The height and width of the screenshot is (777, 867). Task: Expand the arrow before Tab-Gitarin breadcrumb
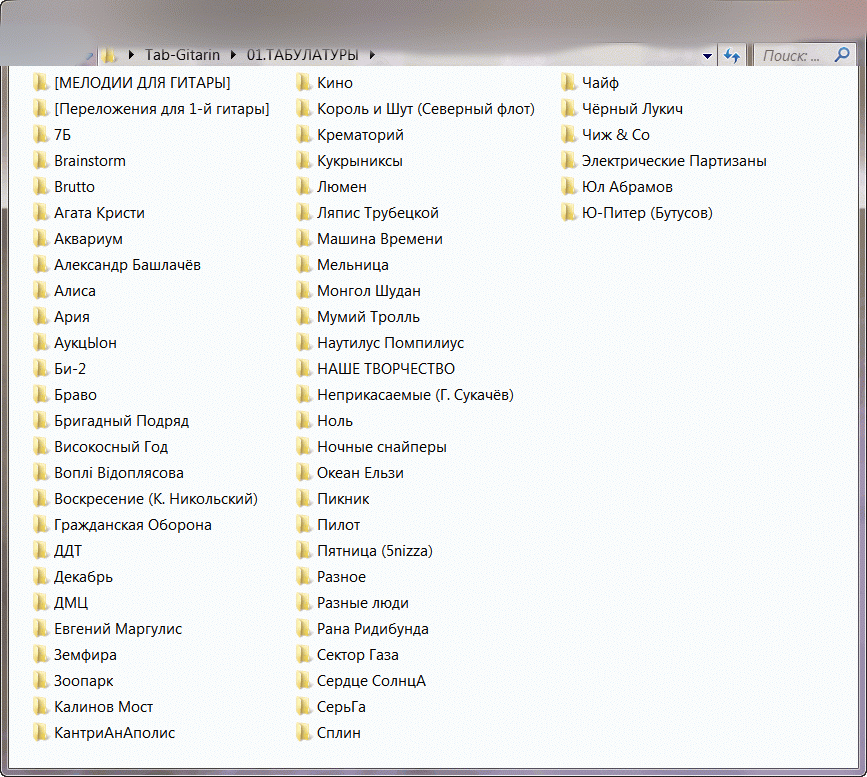[131, 55]
